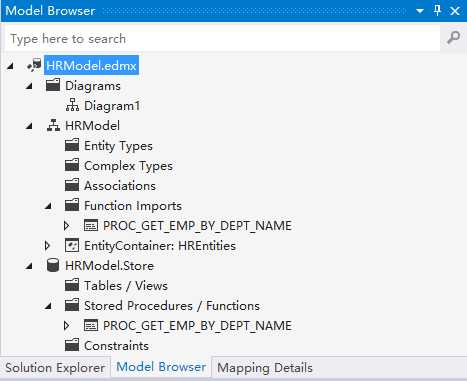Open the Mapping Details tab
The width and height of the screenshot is (467, 381).
click(x=265, y=368)
